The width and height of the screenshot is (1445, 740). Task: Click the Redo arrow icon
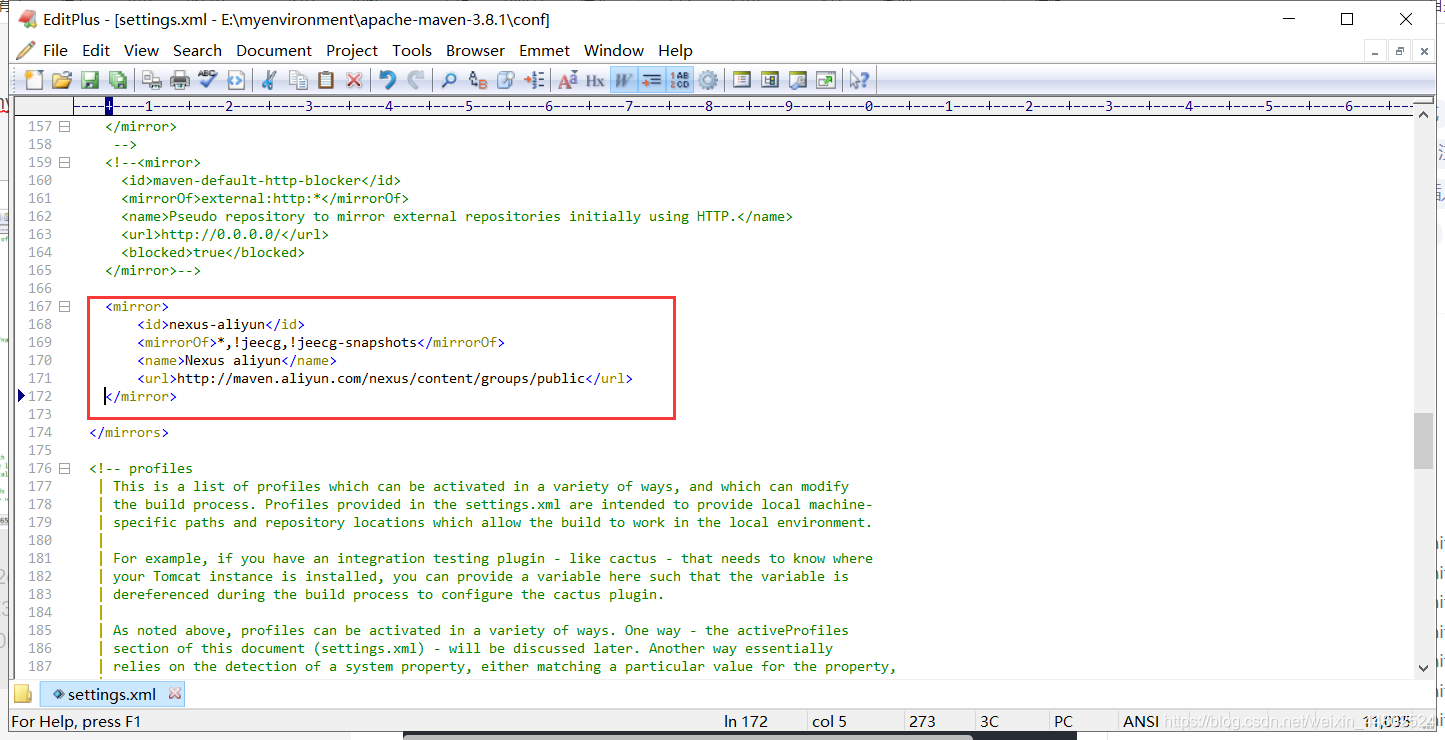click(x=416, y=80)
